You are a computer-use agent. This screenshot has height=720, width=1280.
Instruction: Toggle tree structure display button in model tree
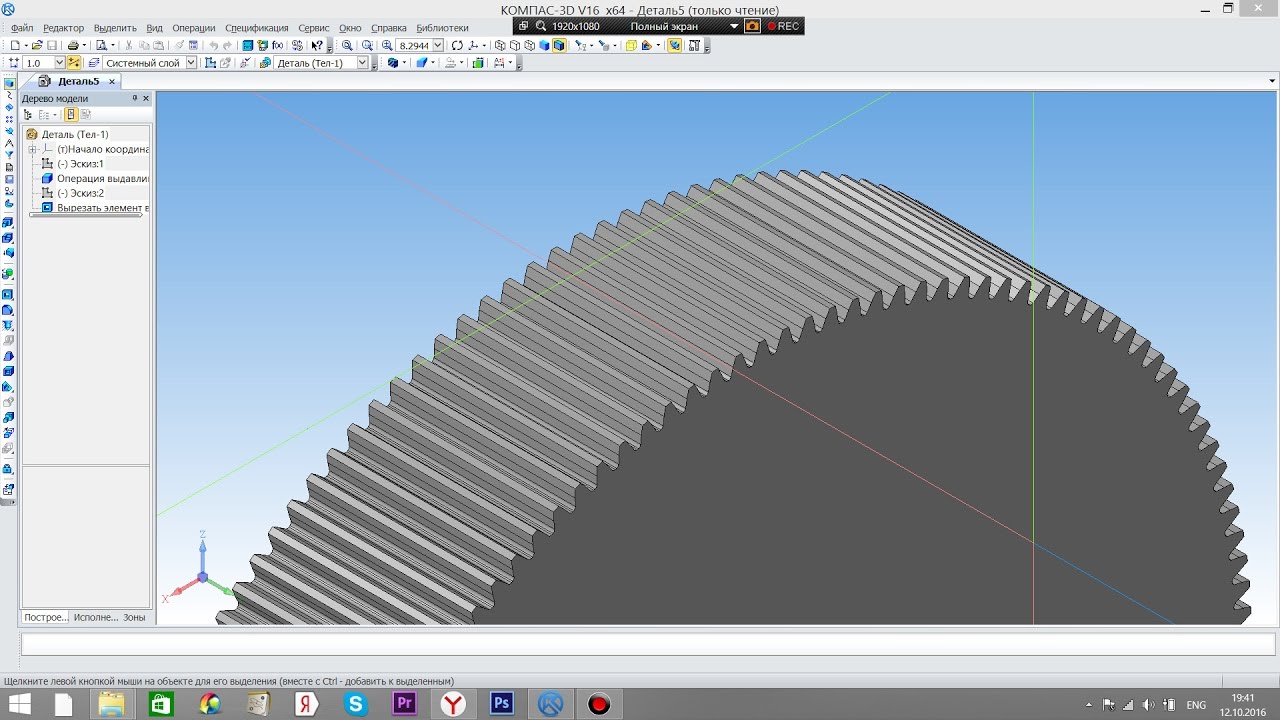(x=28, y=115)
